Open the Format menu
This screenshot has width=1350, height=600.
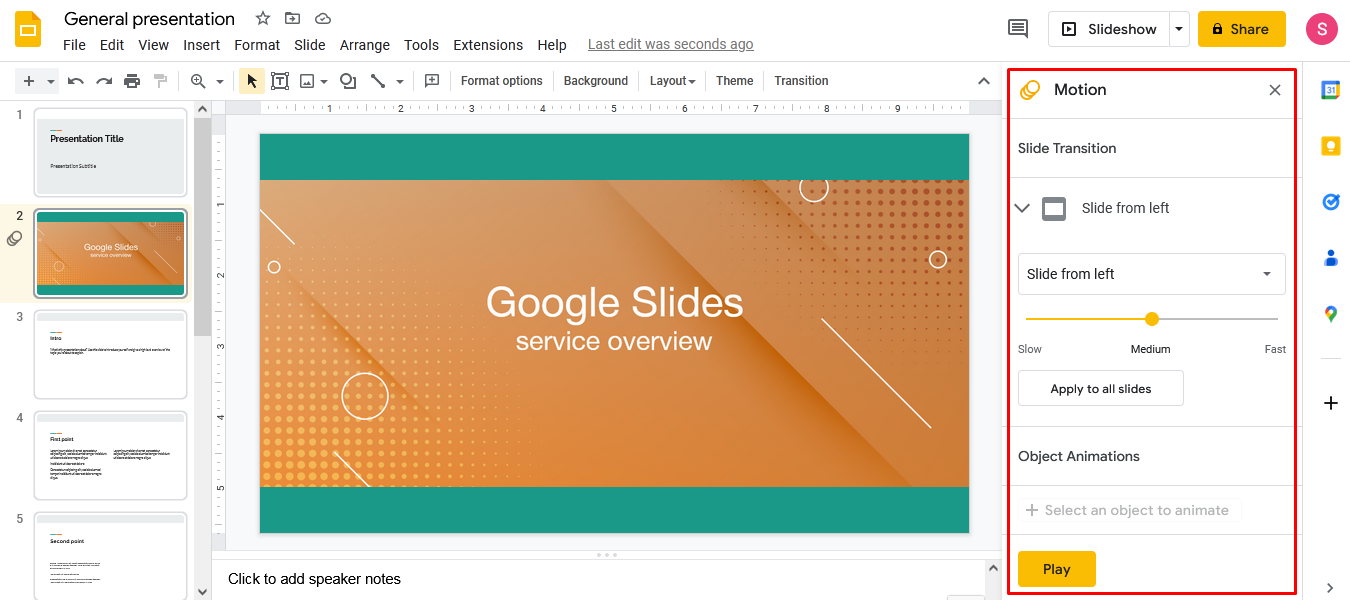coord(257,45)
